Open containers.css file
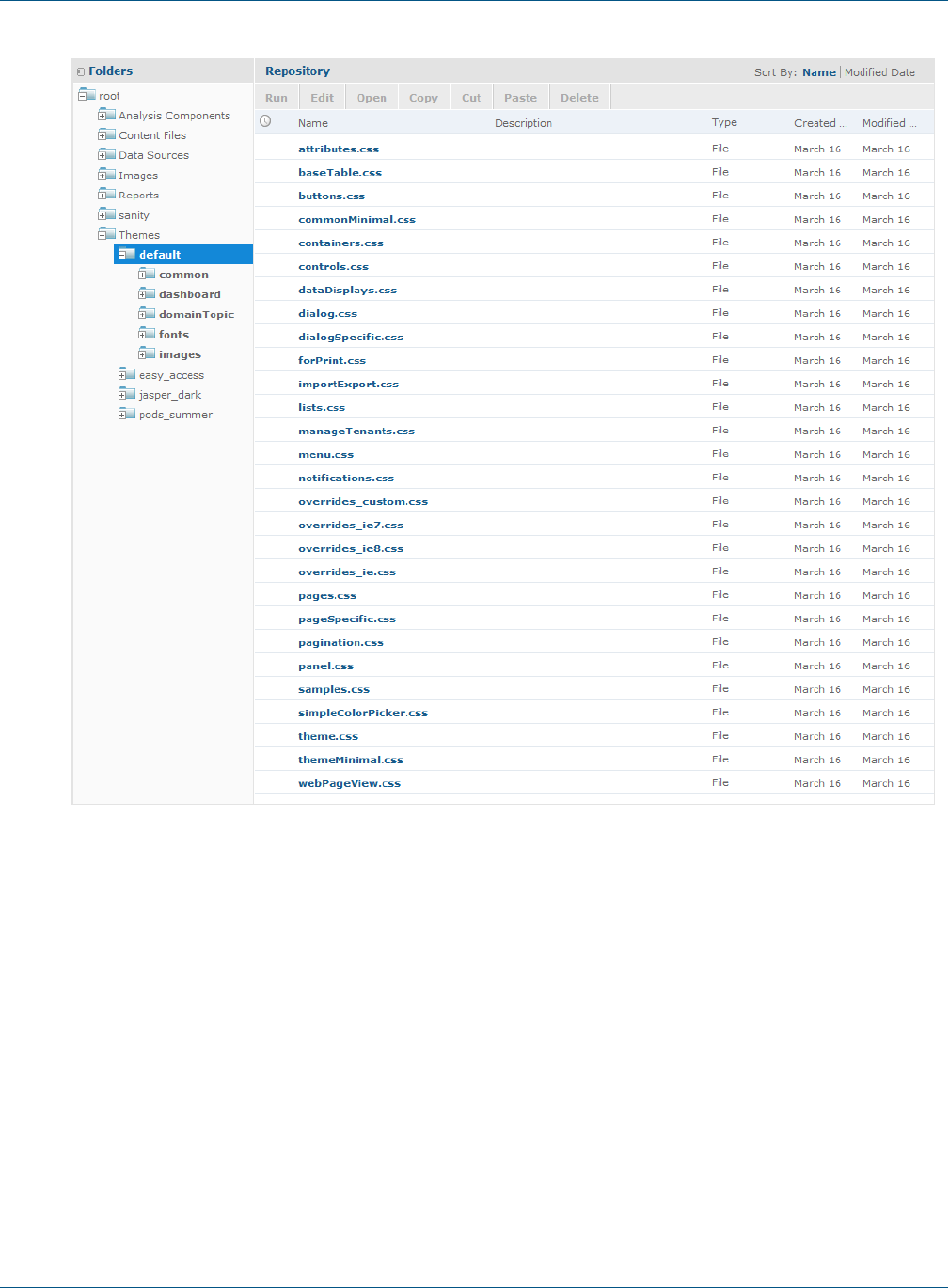The image size is (949, 1288). [340, 243]
